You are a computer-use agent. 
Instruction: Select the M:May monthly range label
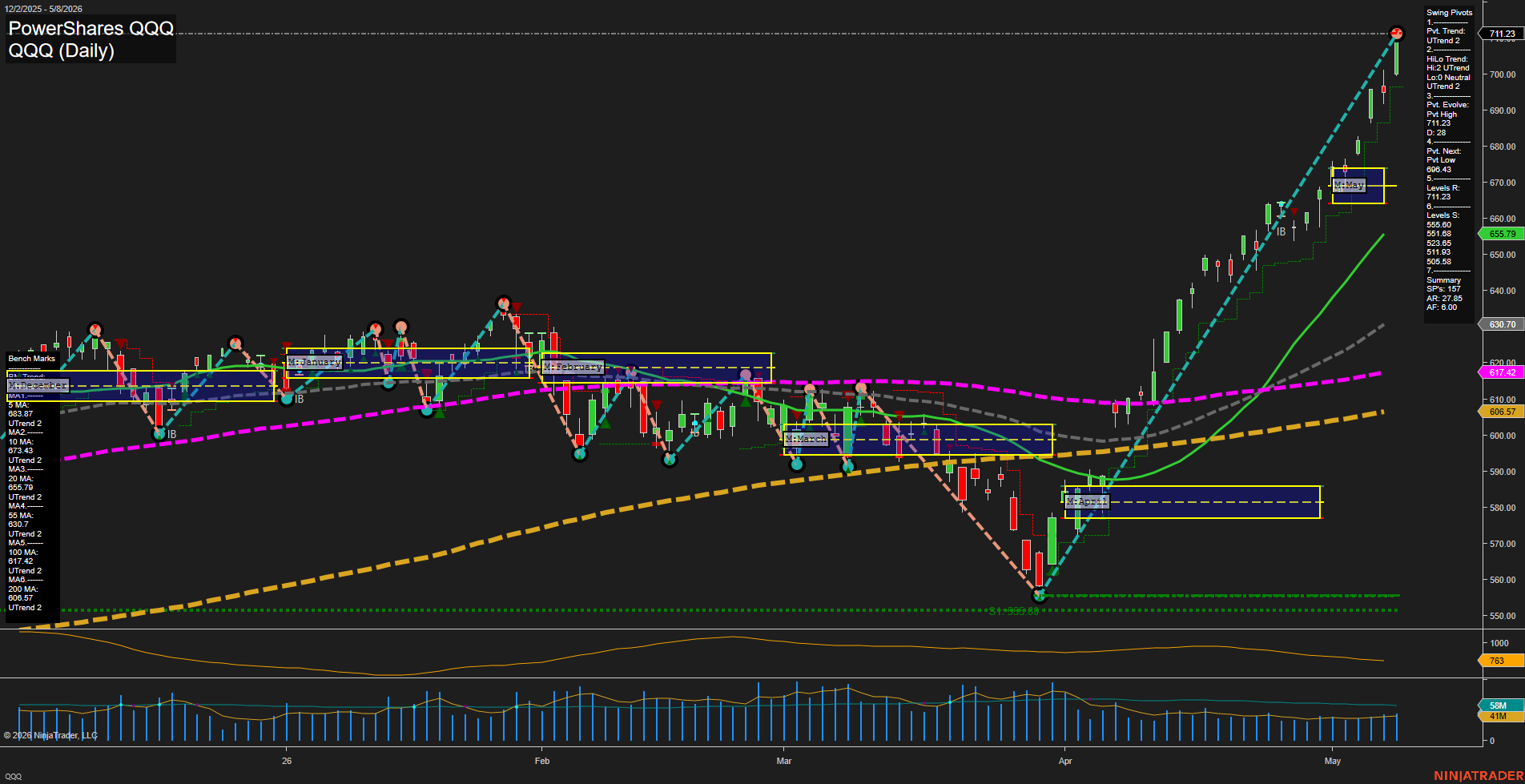[1349, 185]
